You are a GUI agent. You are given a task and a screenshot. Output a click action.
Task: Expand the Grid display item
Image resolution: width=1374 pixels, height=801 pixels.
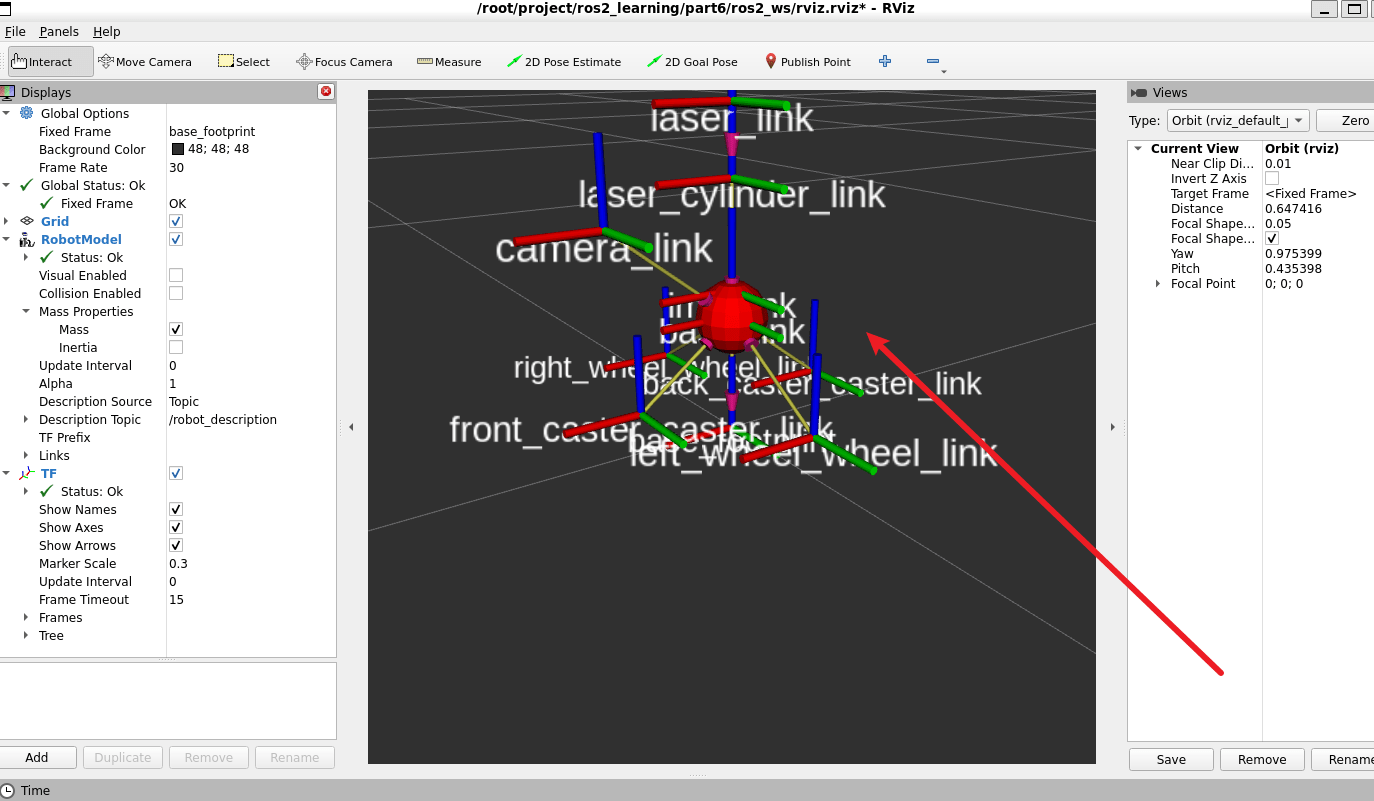point(7,221)
